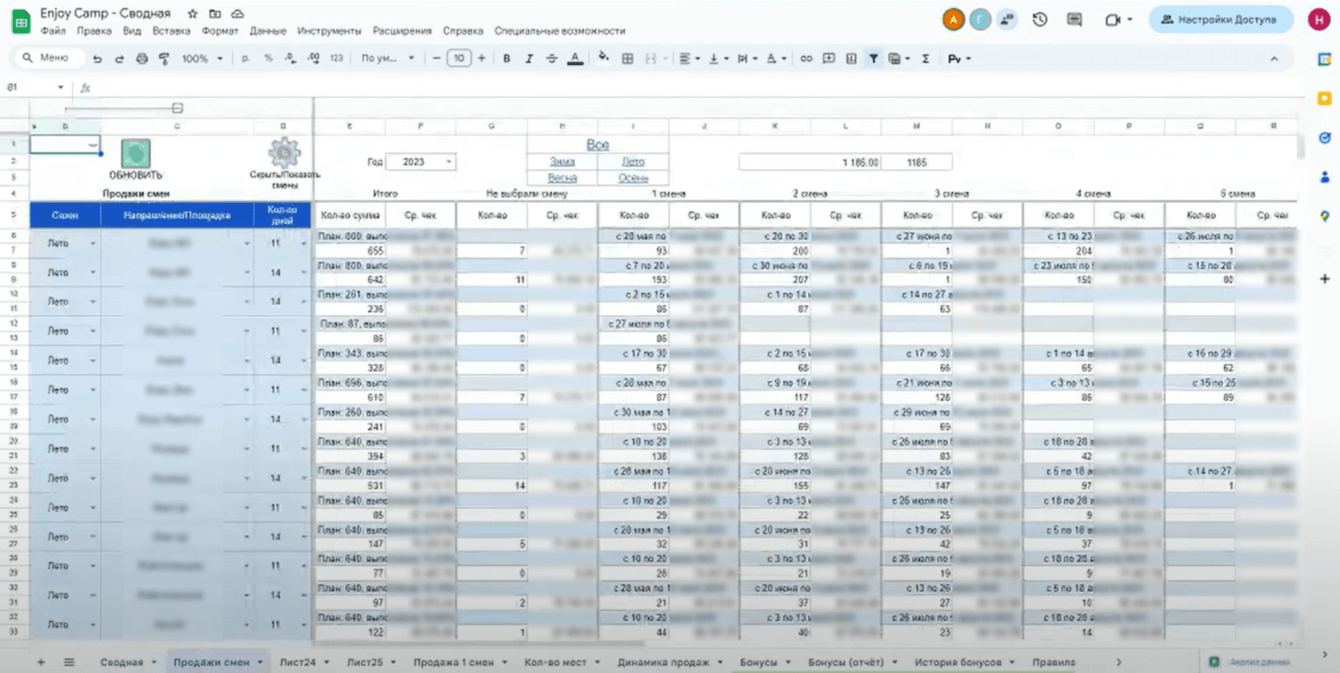Increase the font size

pos(482,59)
